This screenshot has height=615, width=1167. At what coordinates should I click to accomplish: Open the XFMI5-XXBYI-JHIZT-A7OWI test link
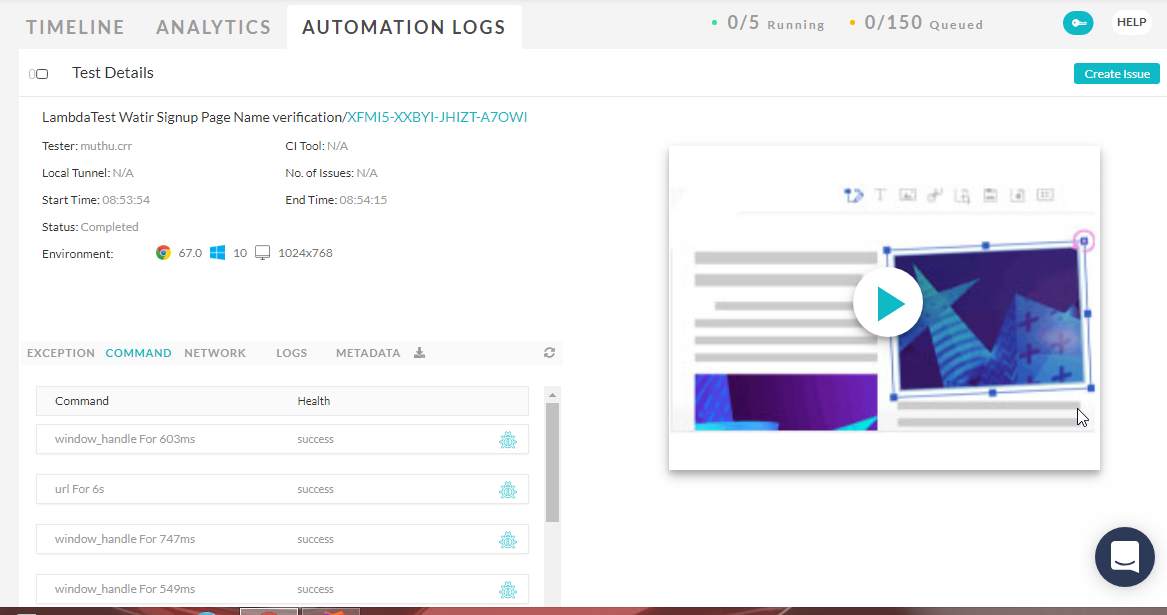(437, 118)
